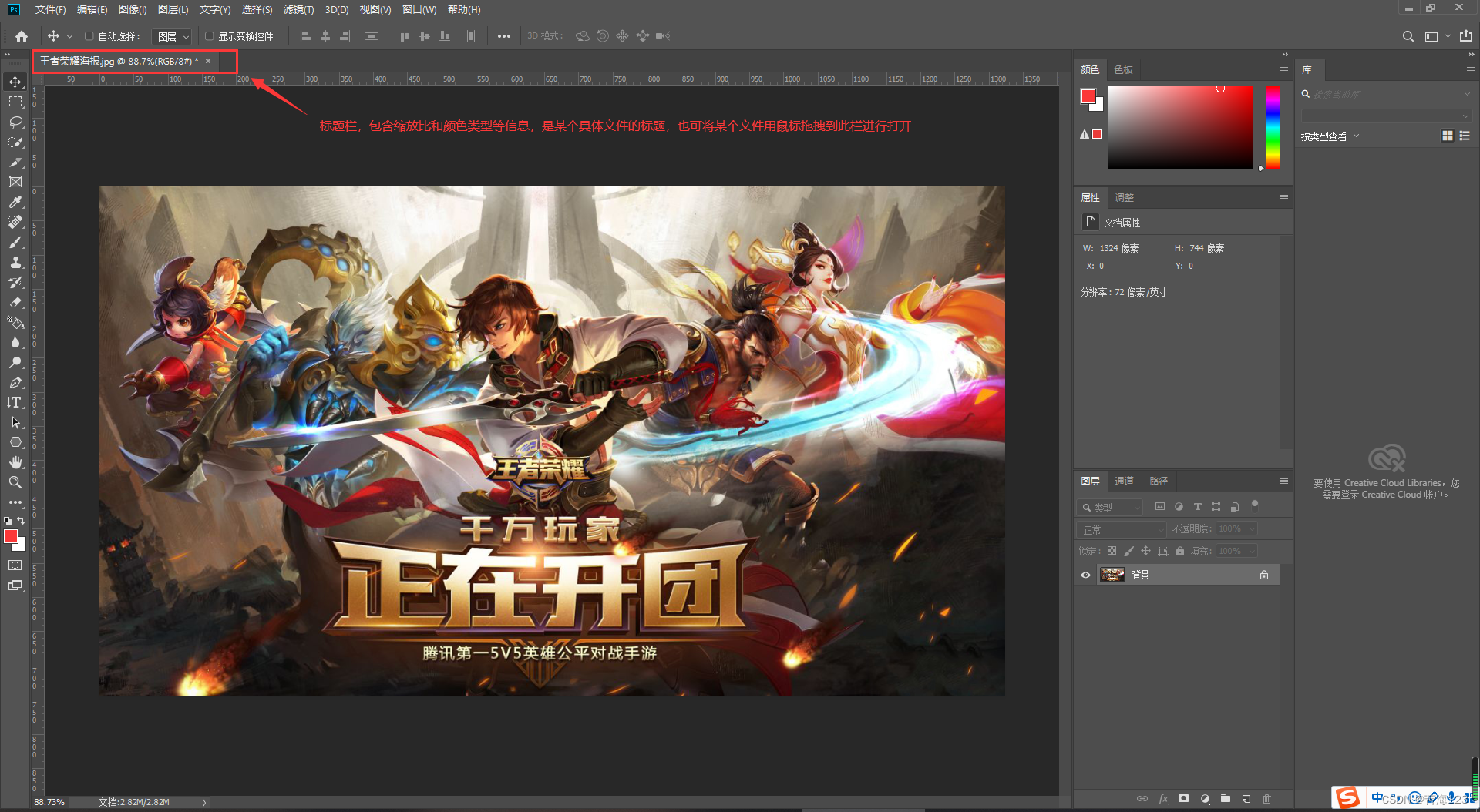Click the share icon at top right
1480x812 pixels.
click(x=1465, y=36)
